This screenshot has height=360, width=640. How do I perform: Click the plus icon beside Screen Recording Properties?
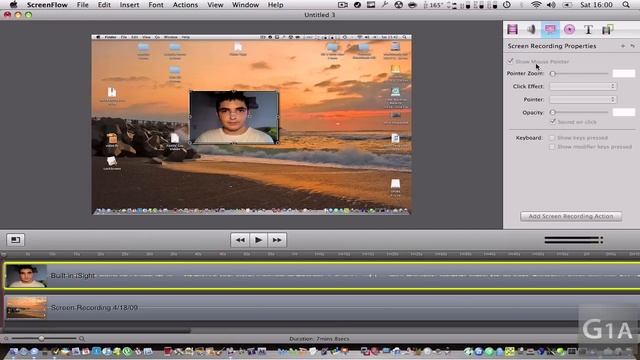click(623, 46)
